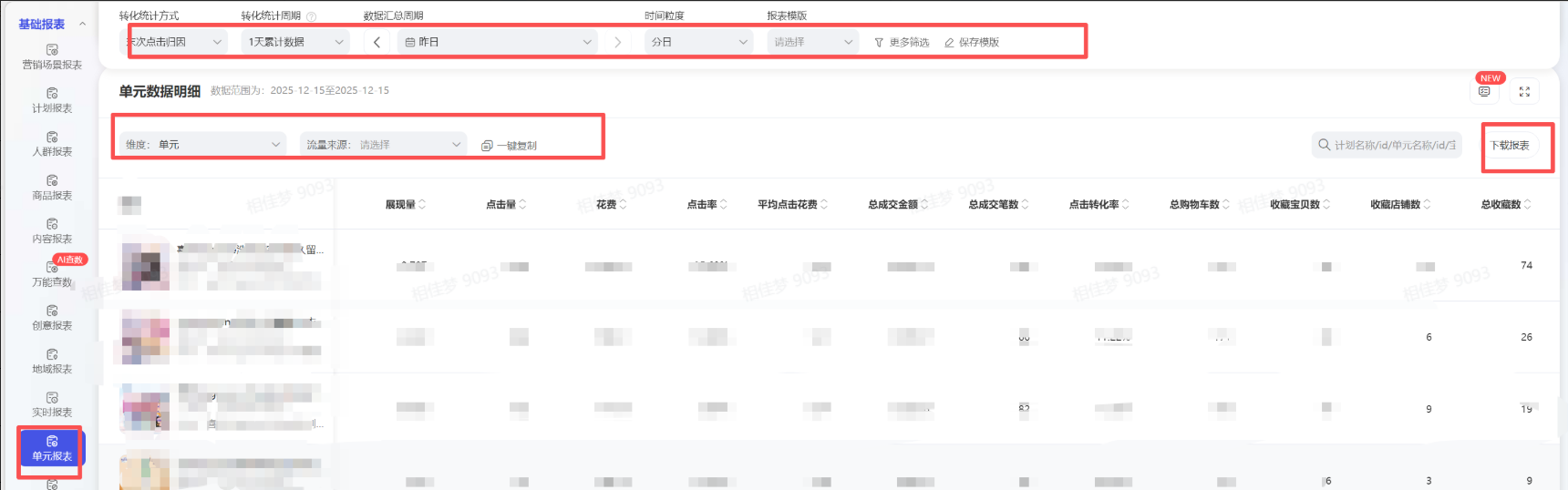Image resolution: width=1568 pixels, height=490 pixels.
Task: Open the 分日 time granularity dropdown
Action: tap(699, 42)
